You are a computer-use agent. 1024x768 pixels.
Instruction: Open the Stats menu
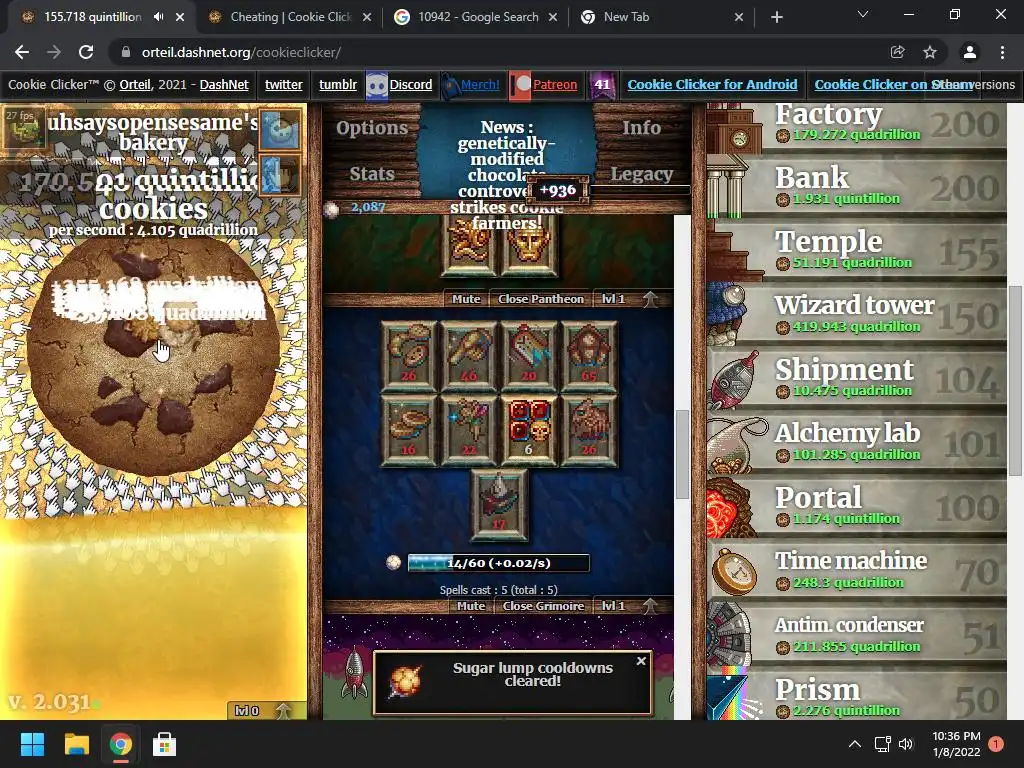(372, 173)
